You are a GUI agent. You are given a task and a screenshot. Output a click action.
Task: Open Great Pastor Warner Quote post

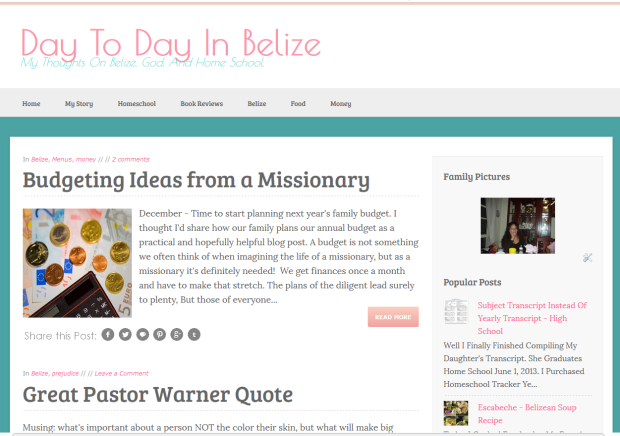(x=157, y=395)
